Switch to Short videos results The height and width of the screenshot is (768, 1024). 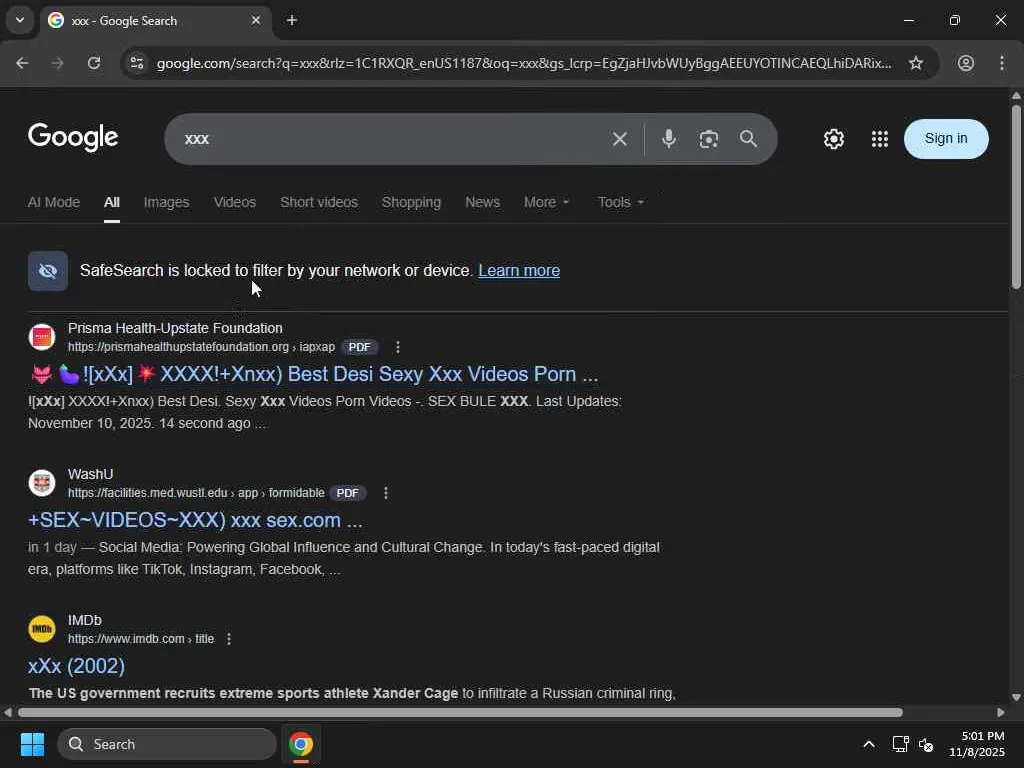pos(319,202)
